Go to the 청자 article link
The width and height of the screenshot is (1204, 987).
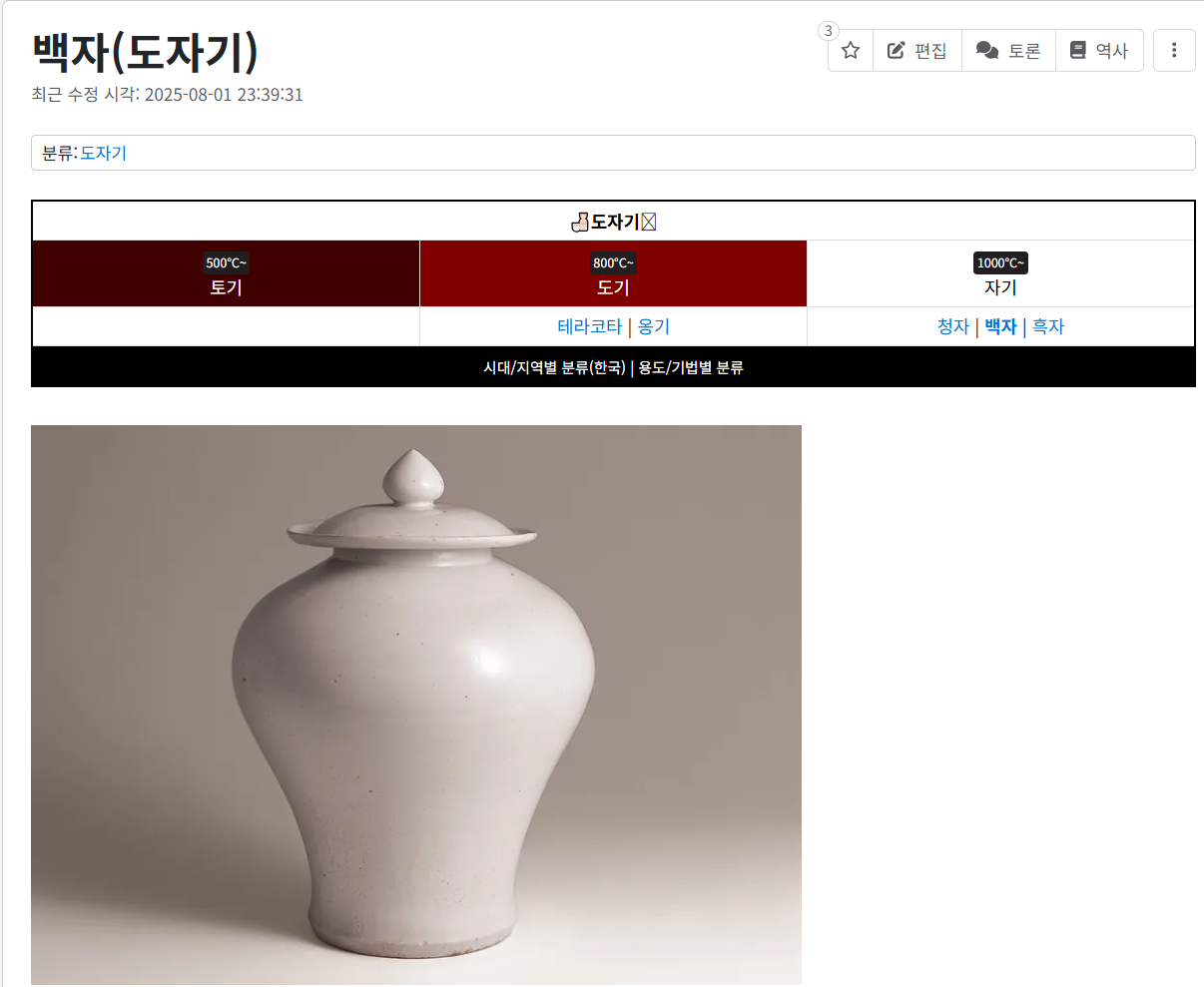point(953,326)
